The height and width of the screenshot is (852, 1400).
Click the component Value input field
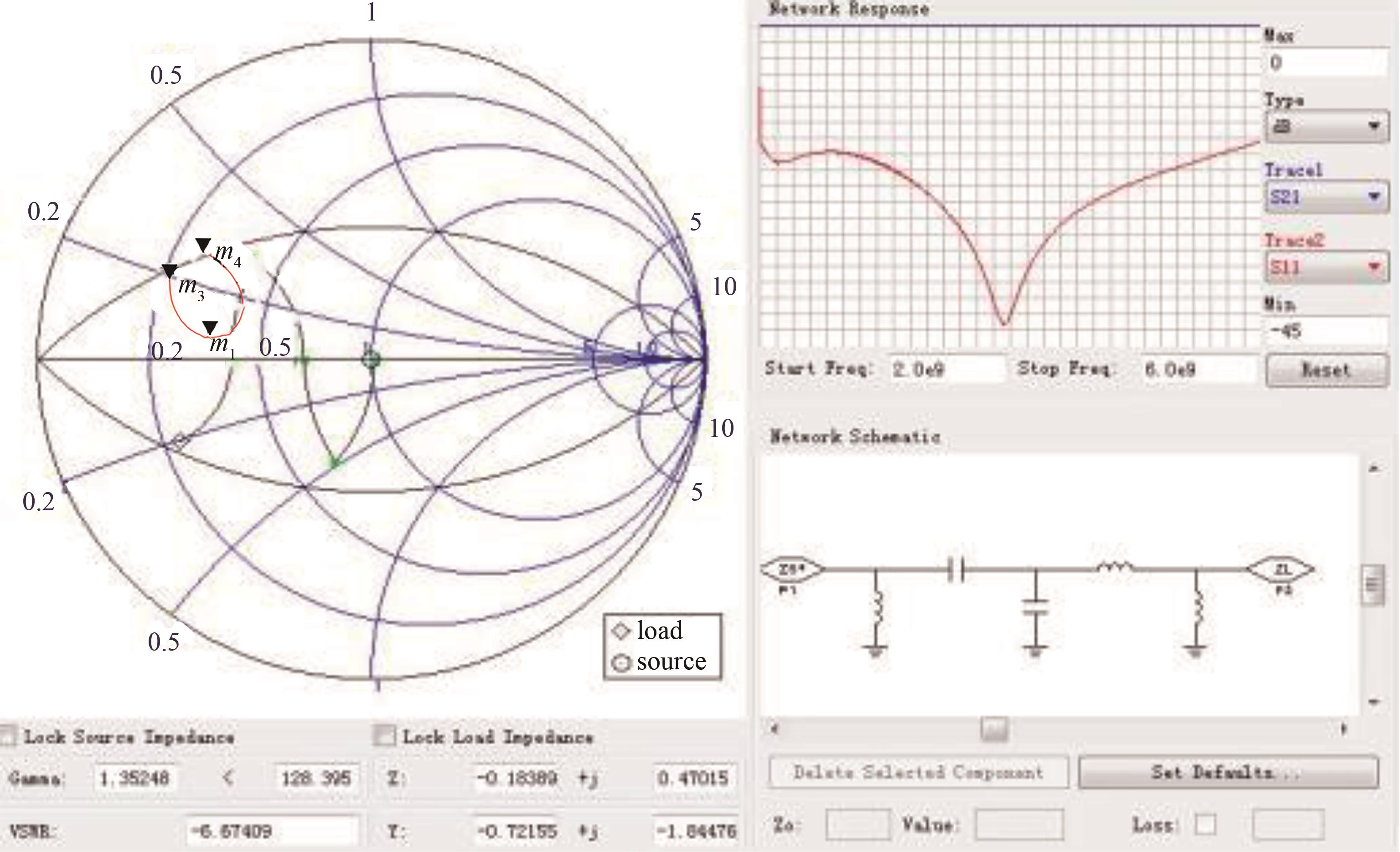tap(1019, 824)
